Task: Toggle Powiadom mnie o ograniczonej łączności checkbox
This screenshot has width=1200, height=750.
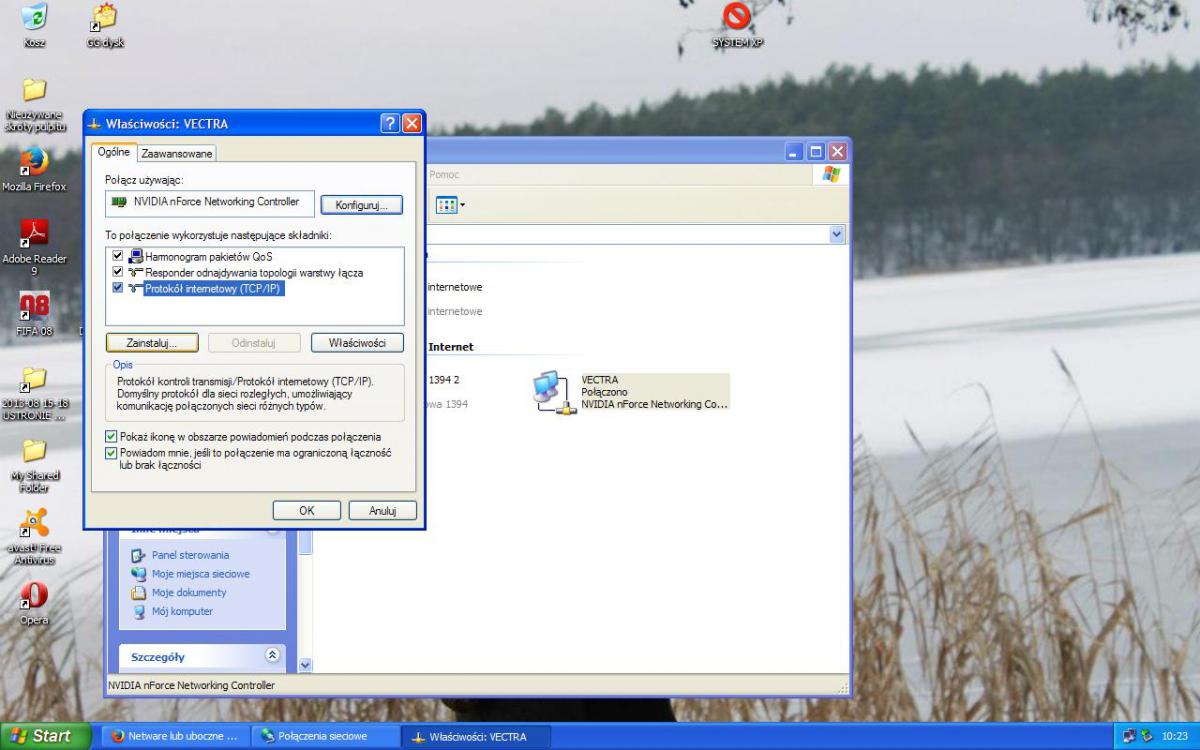Action: click(111, 453)
